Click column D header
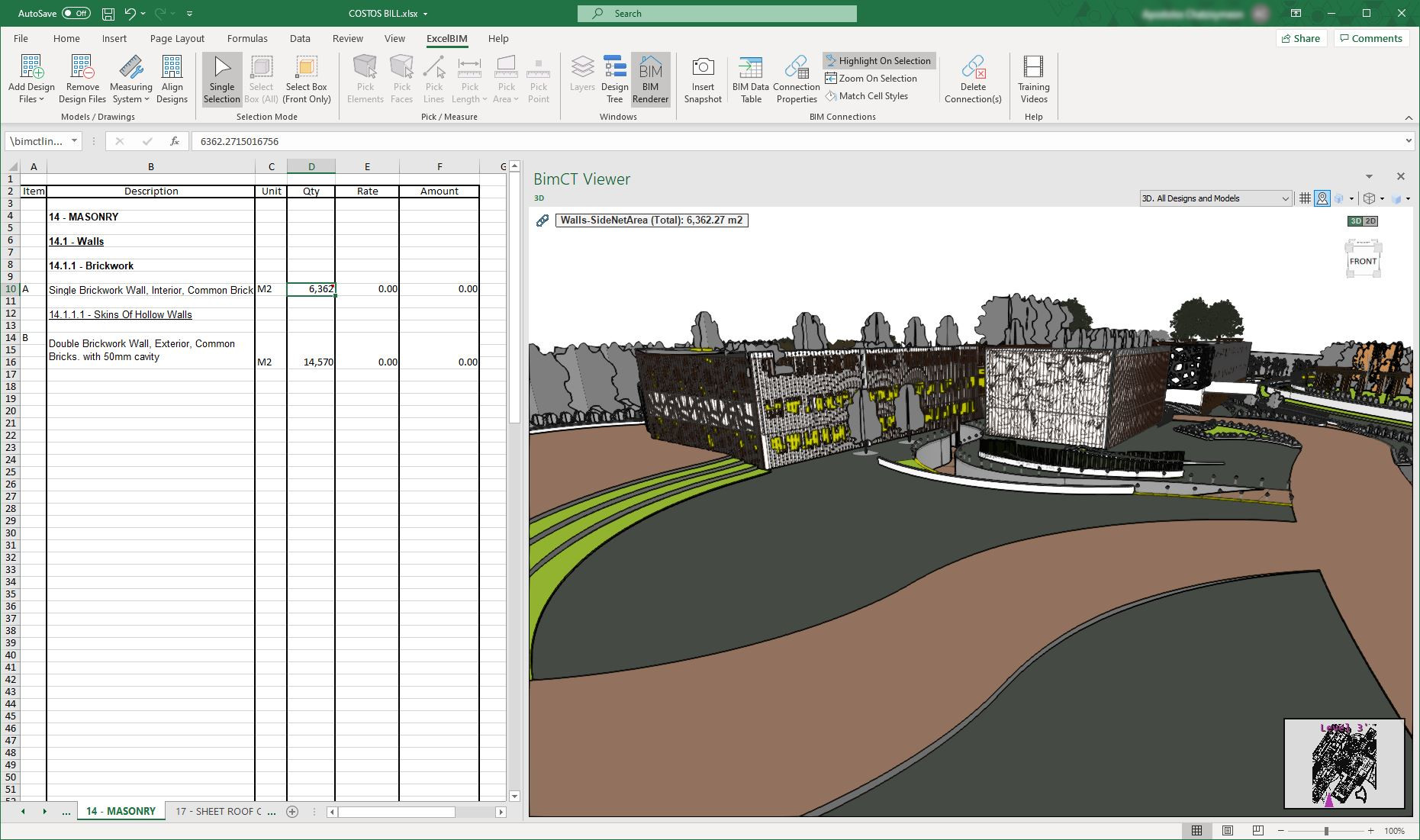The height and width of the screenshot is (840, 1420). [311, 166]
